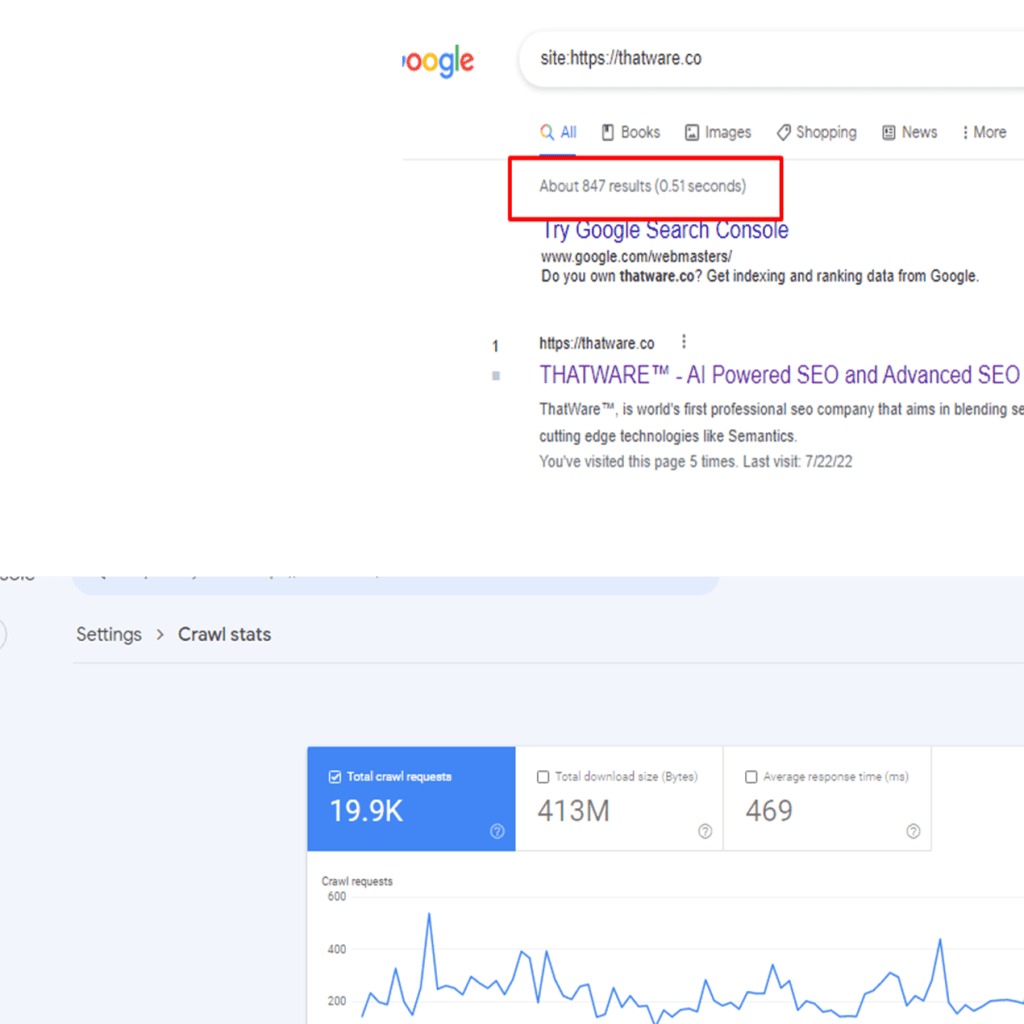The width and height of the screenshot is (1024, 1024).
Task: Click the 469 response time value
Action: coord(769,812)
